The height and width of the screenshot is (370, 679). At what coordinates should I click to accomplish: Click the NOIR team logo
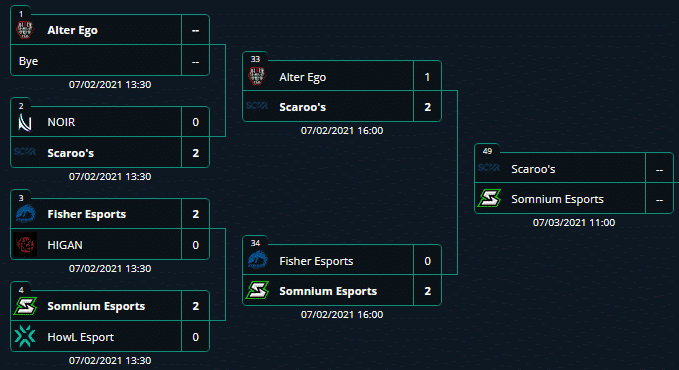[x=25, y=122]
